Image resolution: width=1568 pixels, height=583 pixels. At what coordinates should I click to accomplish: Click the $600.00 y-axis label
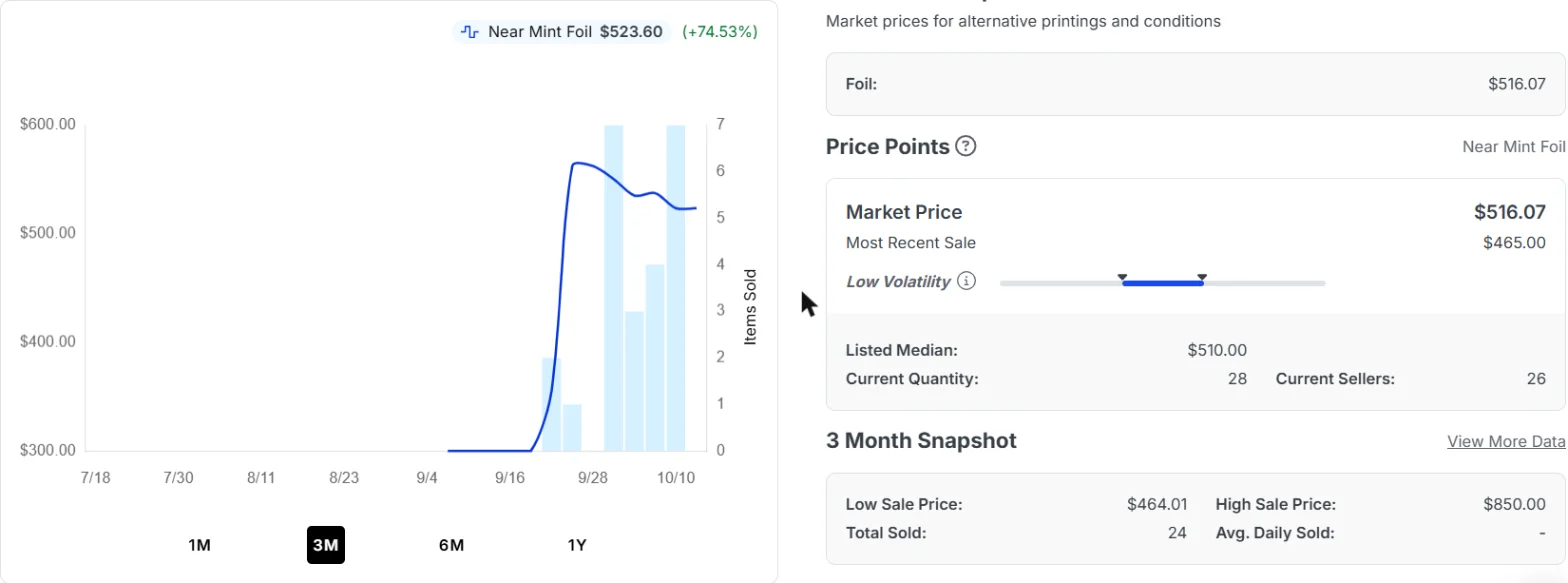[x=48, y=124]
